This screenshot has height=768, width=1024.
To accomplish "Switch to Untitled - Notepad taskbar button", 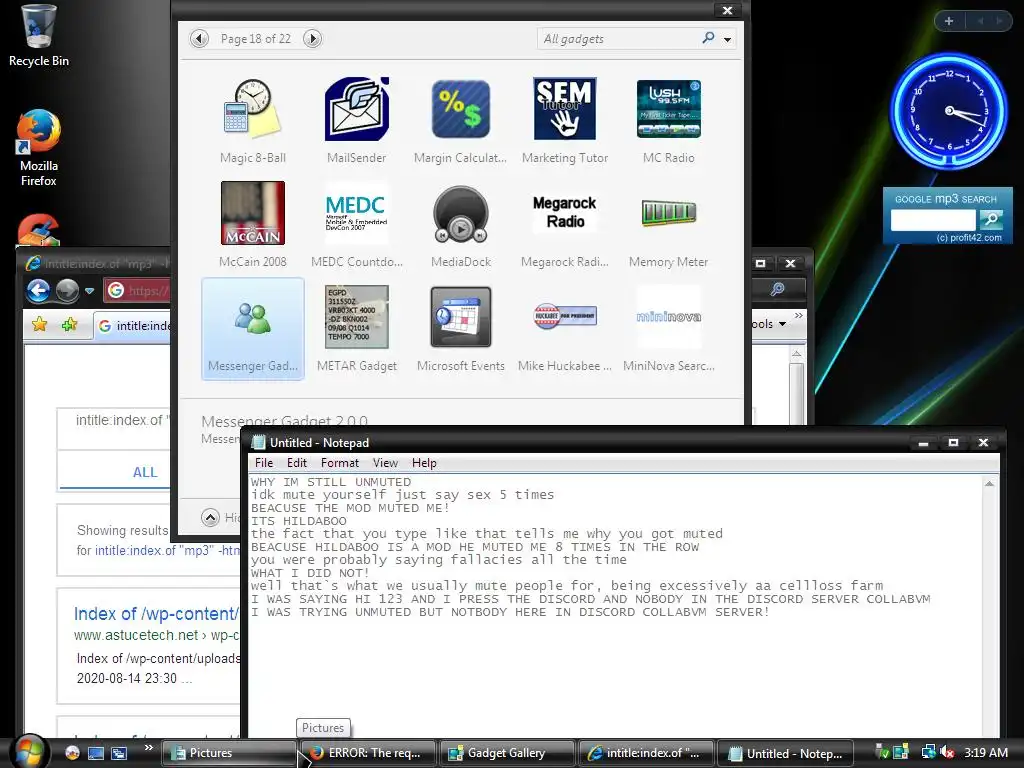I will pyautogui.click(x=785, y=753).
